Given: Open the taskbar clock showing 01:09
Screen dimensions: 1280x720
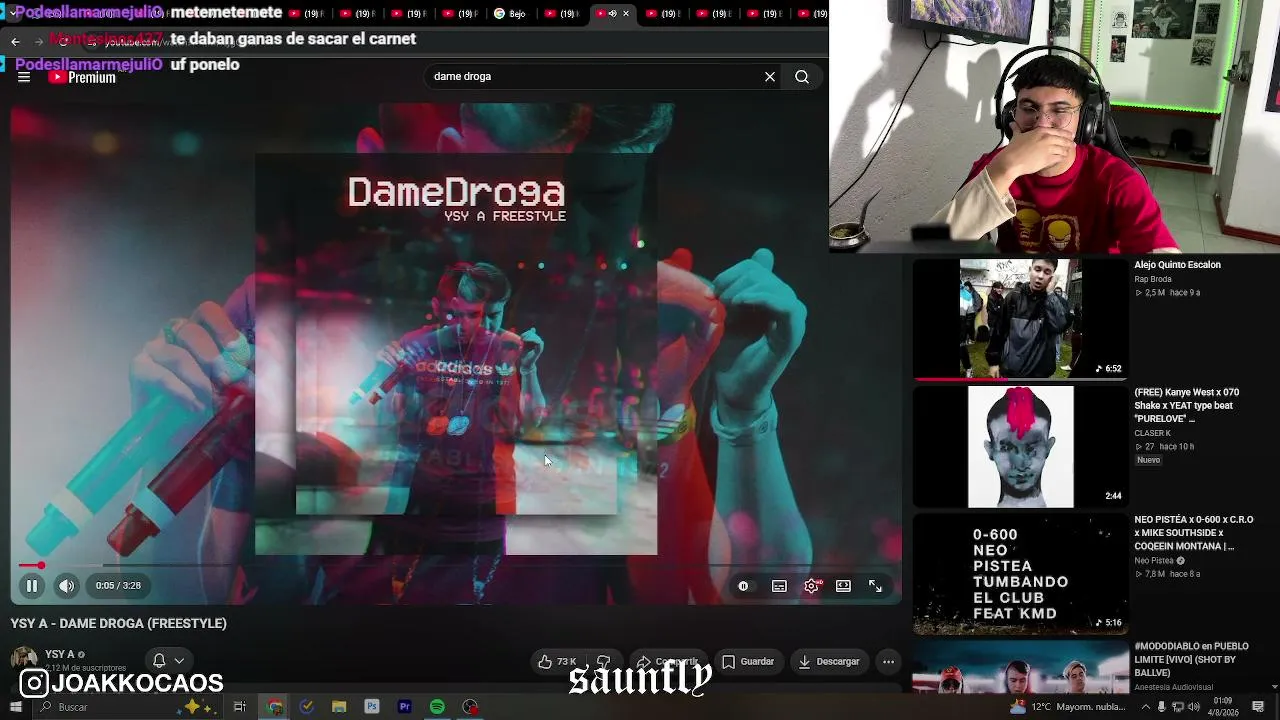Looking at the screenshot, I should (x=1222, y=707).
